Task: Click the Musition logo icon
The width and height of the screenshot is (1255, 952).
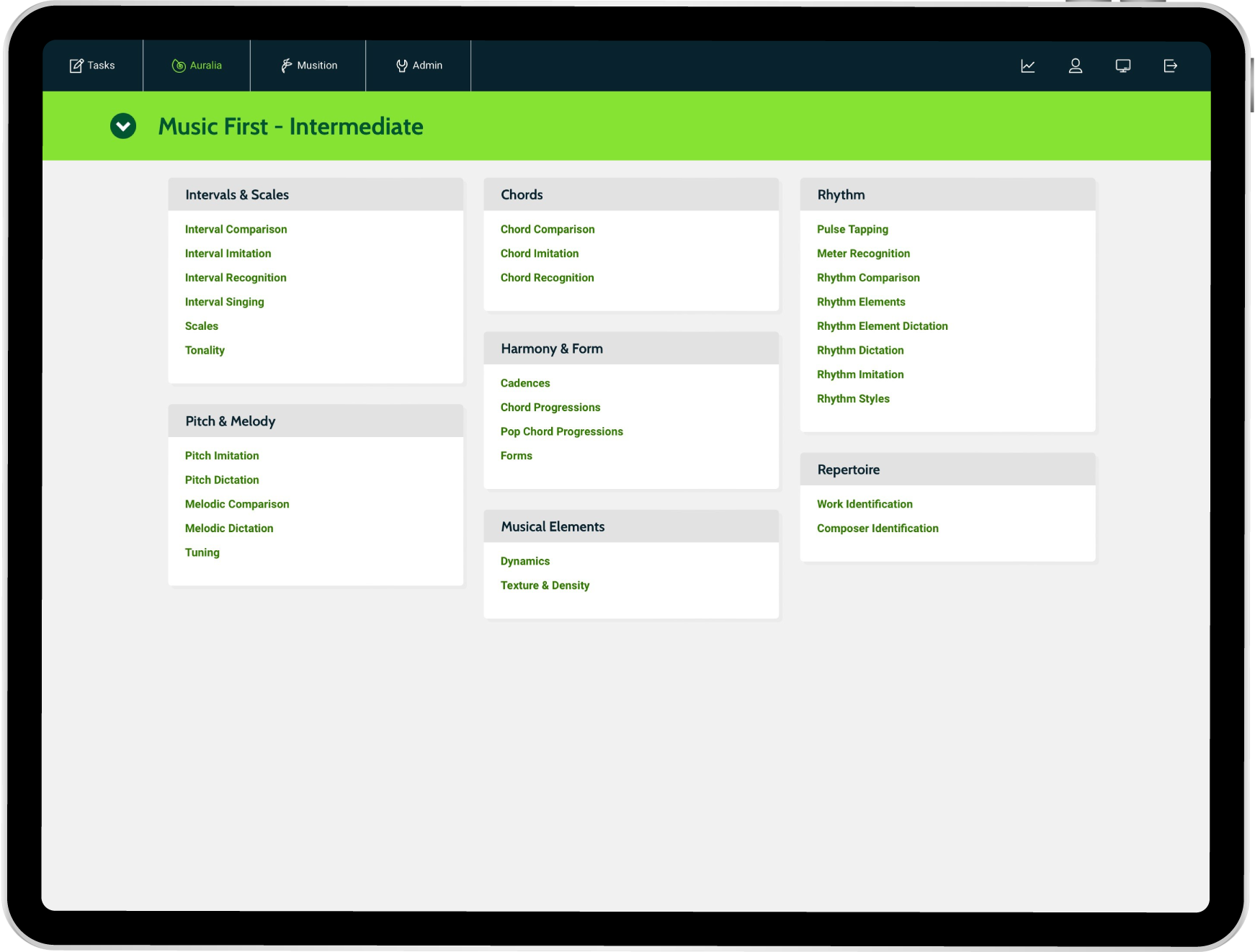Action: coord(286,66)
